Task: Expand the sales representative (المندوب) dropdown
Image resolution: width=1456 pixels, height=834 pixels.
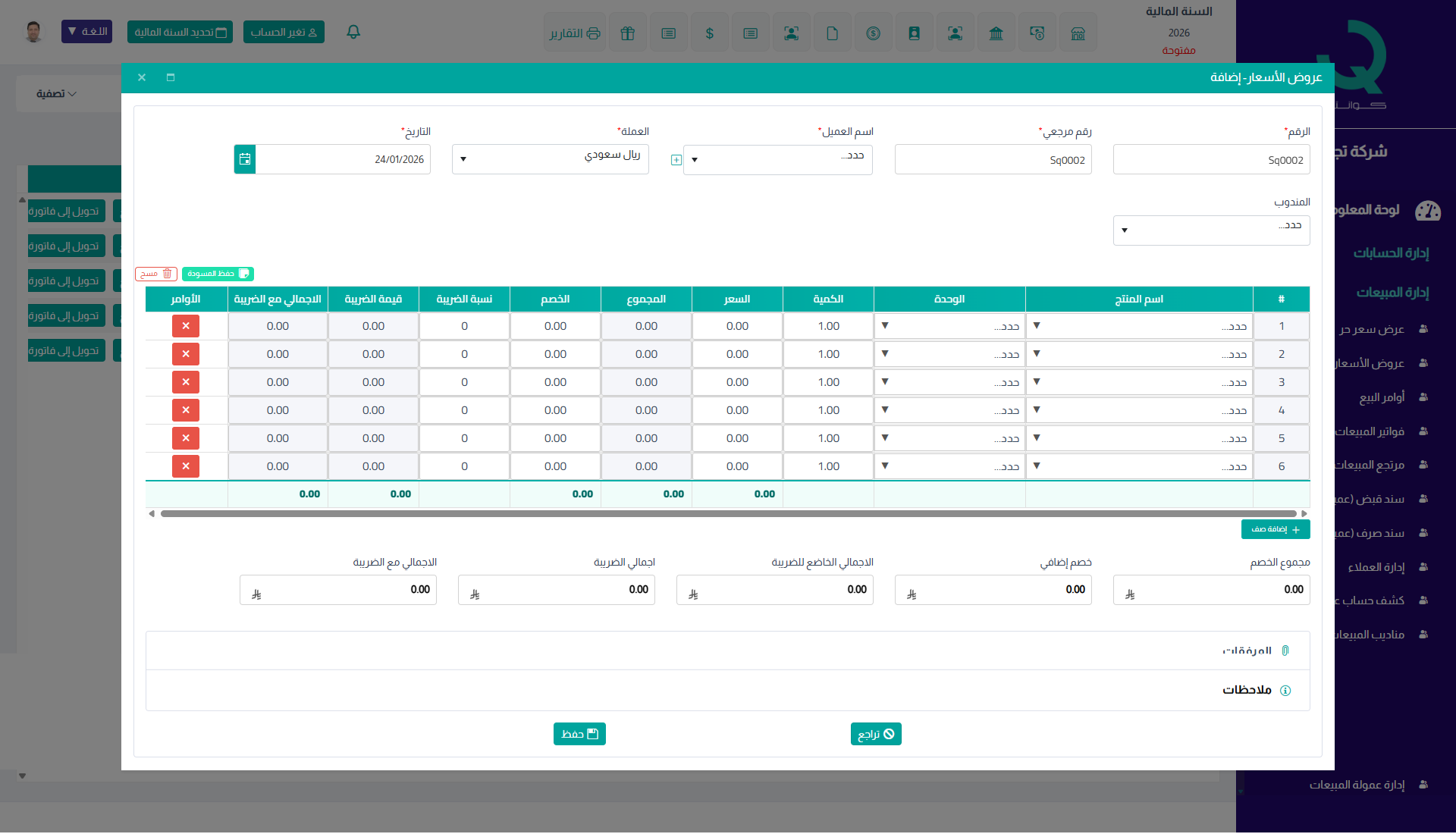Action: click(1211, 230)
